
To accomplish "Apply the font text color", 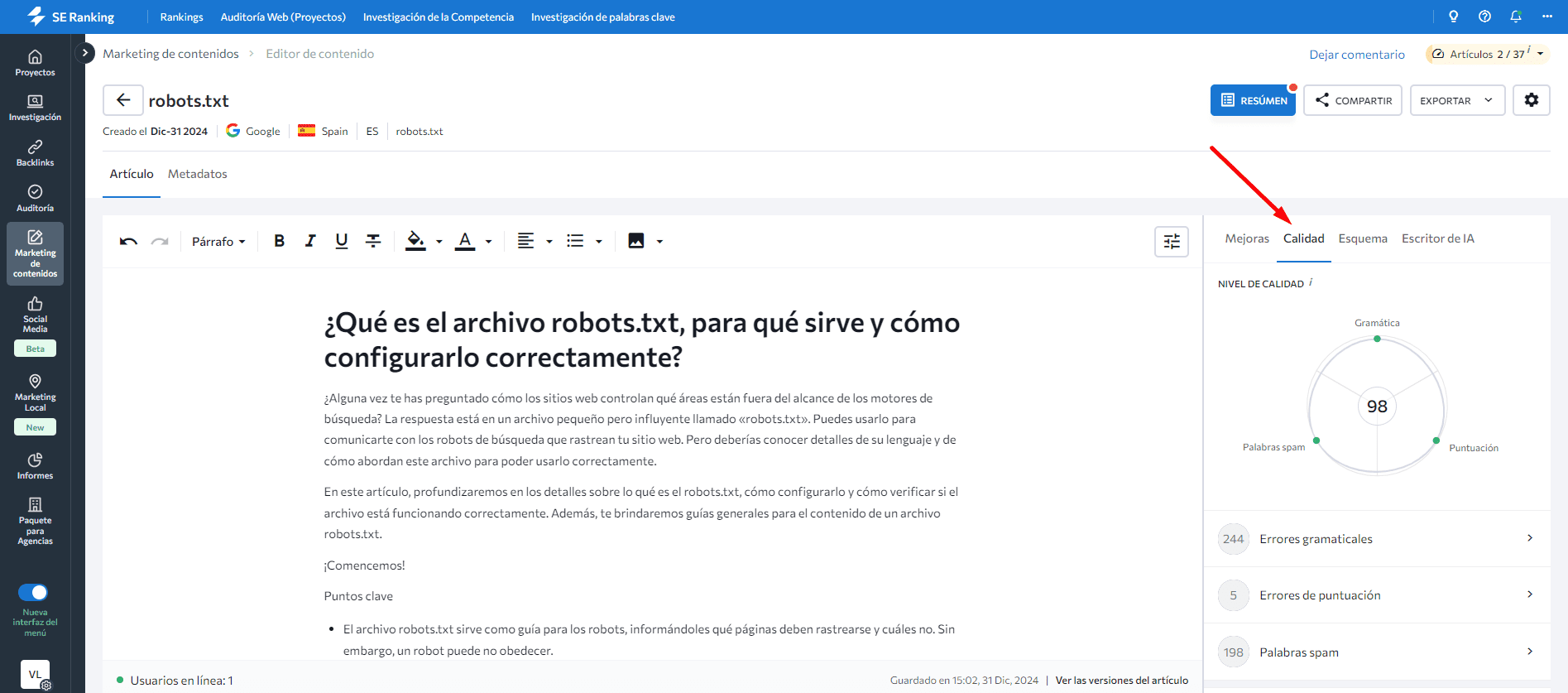I will 465,241.
